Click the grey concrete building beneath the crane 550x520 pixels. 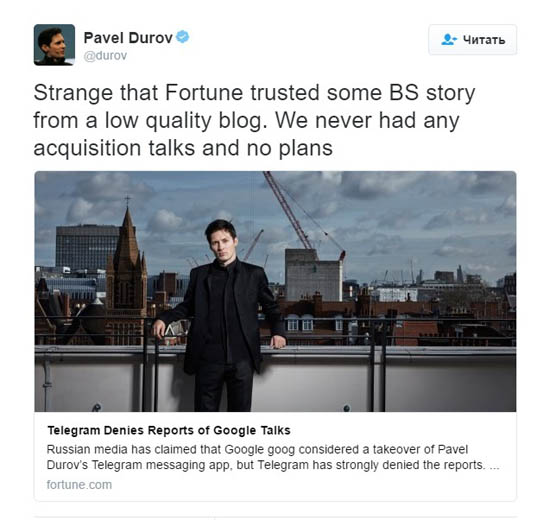tap(313, 275)
